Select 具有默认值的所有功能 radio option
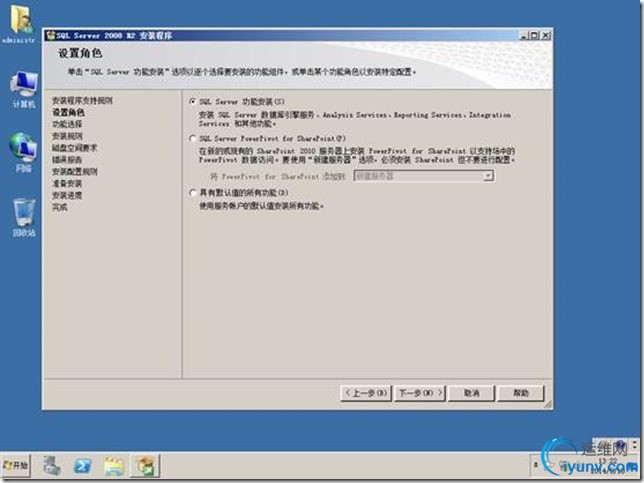This screenshot has width=644, height=483. pyautogui.click(x=193, y=193)
